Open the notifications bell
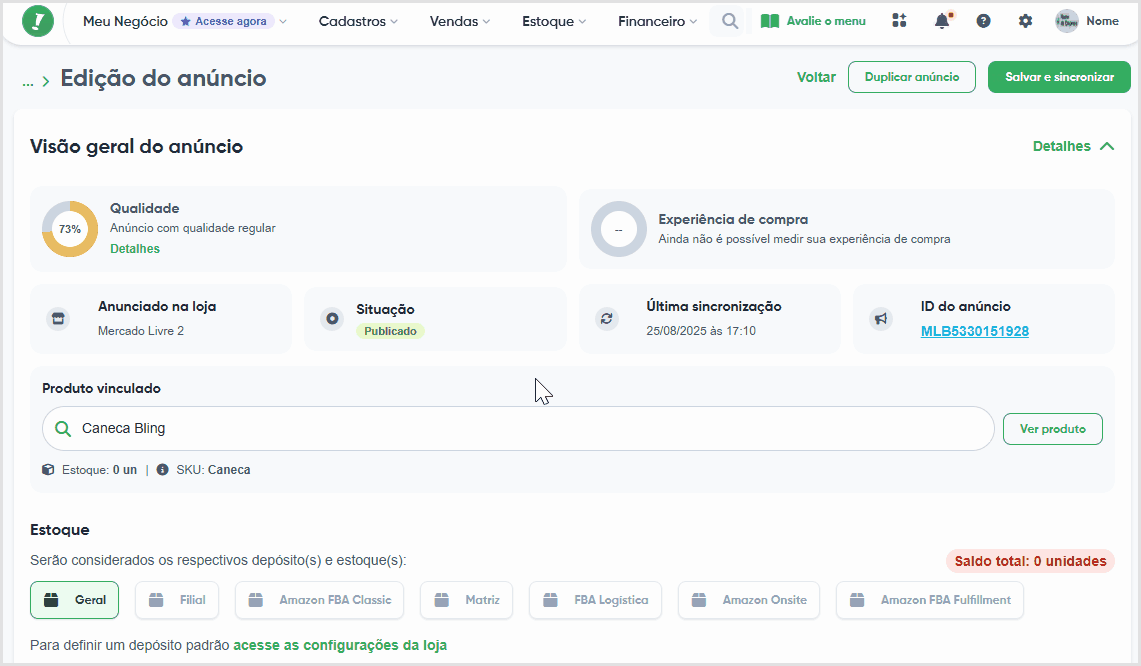 (x=942, y=20)
